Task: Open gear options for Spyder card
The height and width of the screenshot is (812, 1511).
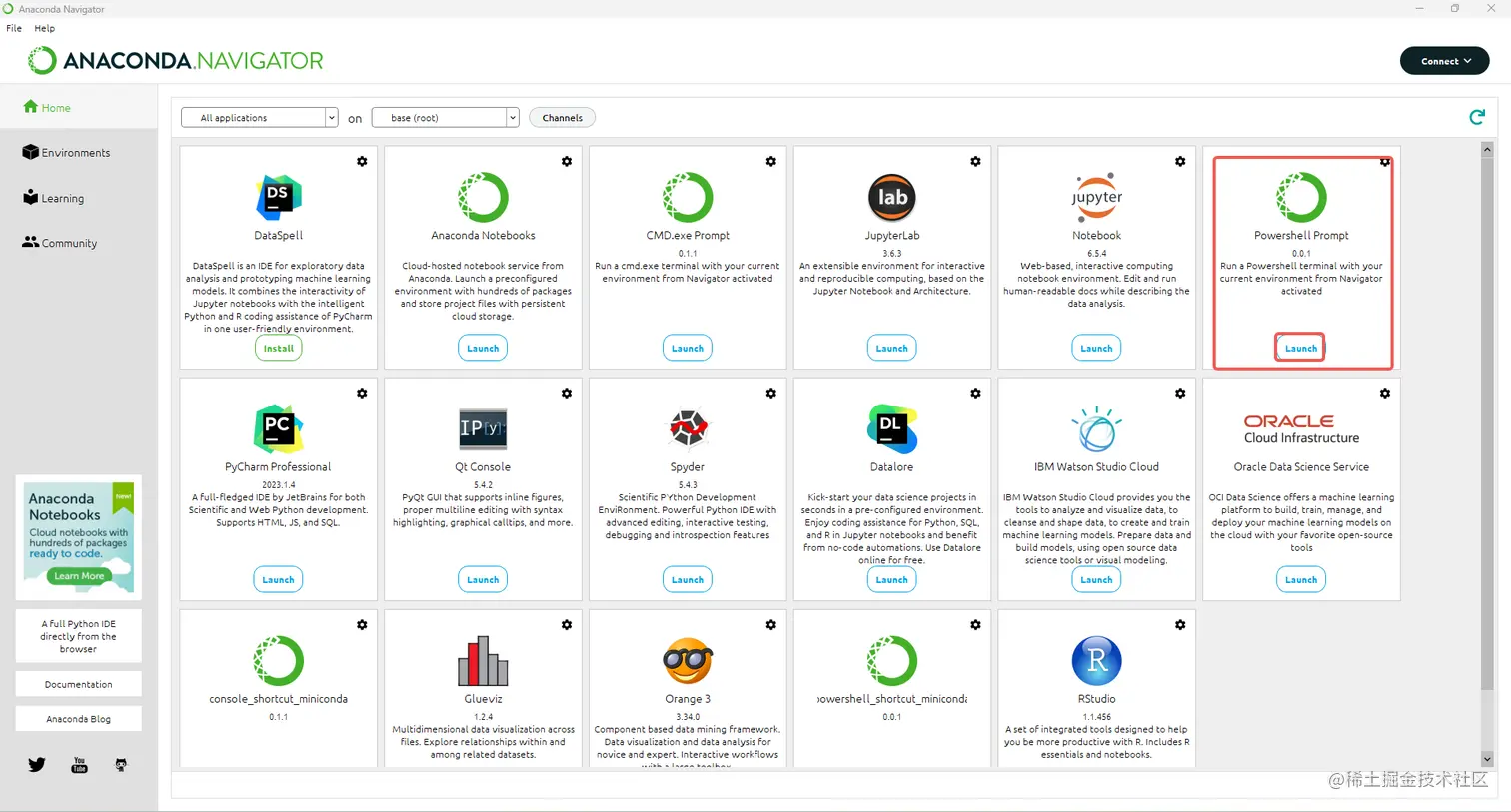Action: [x=771, y=393]
